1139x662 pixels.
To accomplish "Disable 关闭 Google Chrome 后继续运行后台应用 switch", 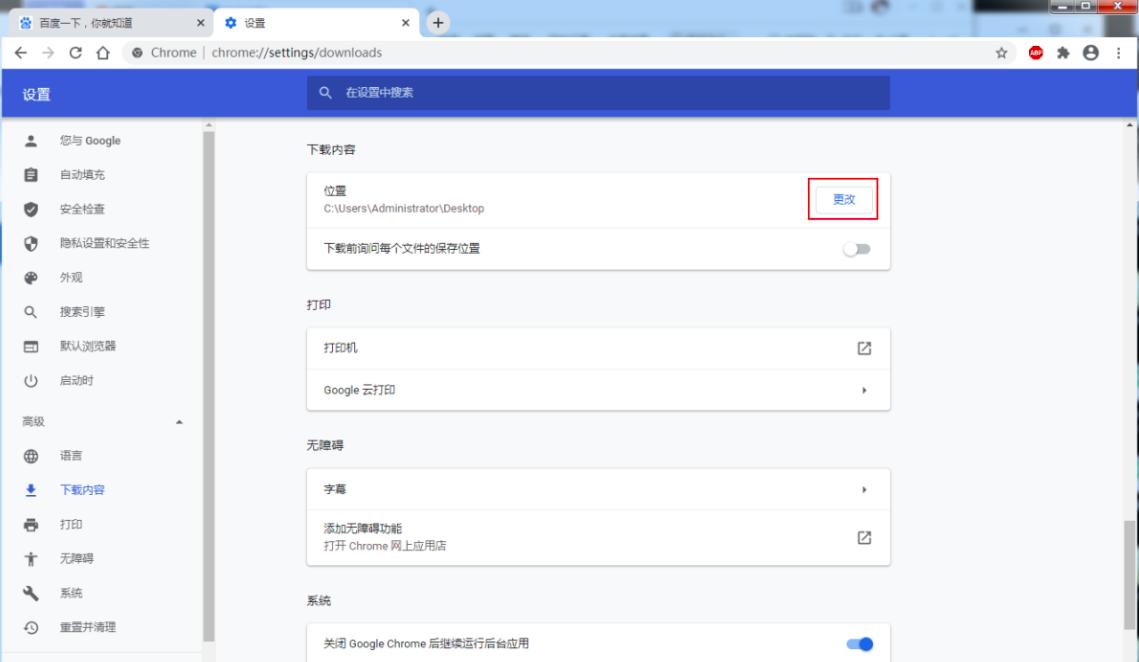I will pyautogui.click(x=859, y=644).
